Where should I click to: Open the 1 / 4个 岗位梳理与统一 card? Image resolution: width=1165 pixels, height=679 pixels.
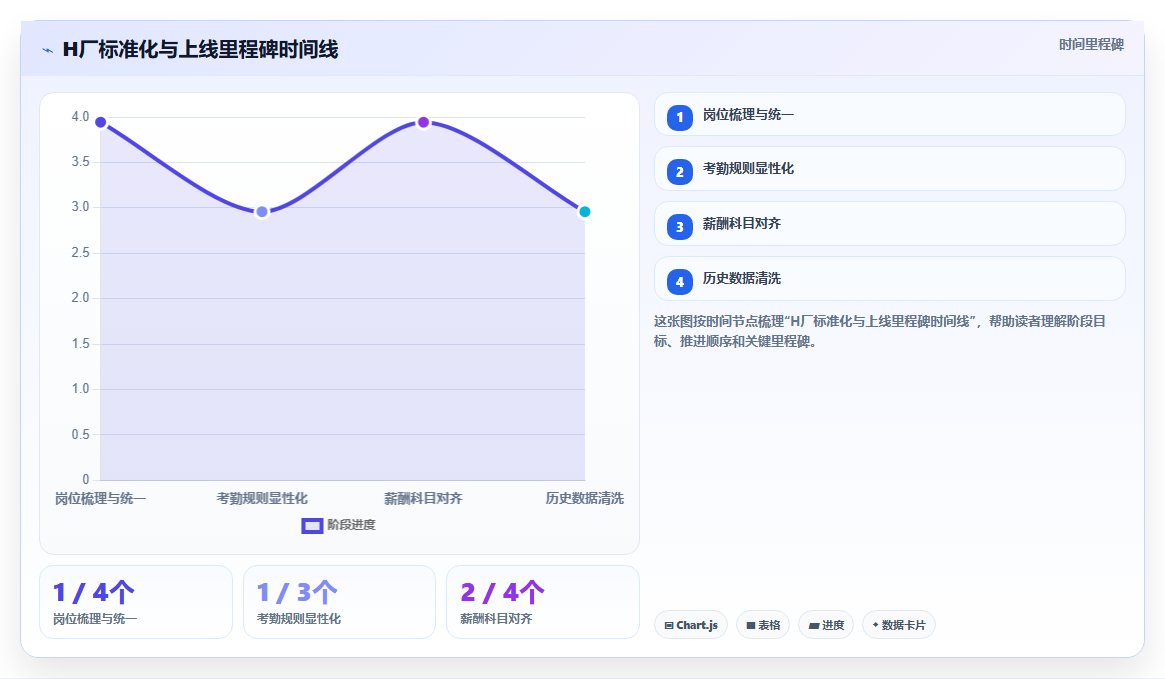click(x=136, y=602)
